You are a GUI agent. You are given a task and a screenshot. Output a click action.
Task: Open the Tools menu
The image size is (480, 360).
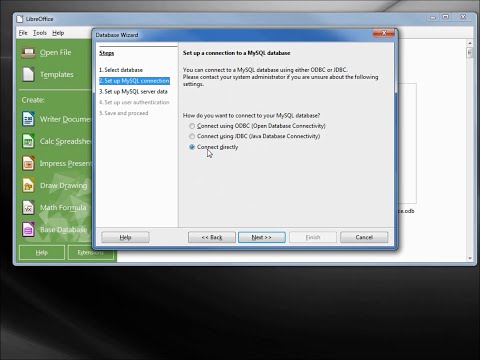tap(40, 33)
